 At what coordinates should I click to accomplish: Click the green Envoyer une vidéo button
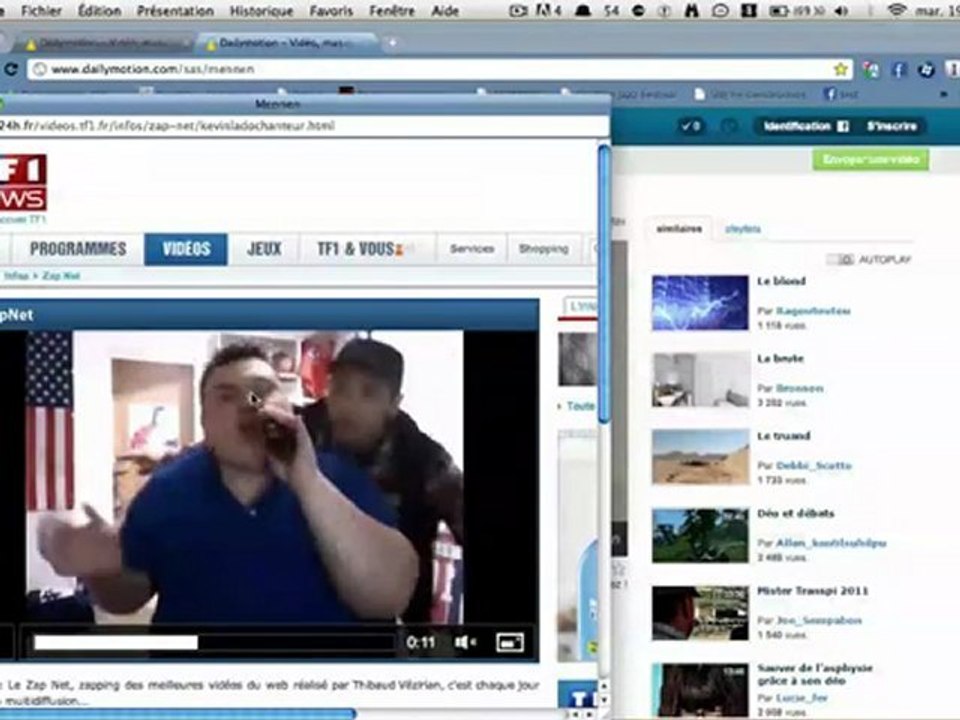tap(871, 159)
